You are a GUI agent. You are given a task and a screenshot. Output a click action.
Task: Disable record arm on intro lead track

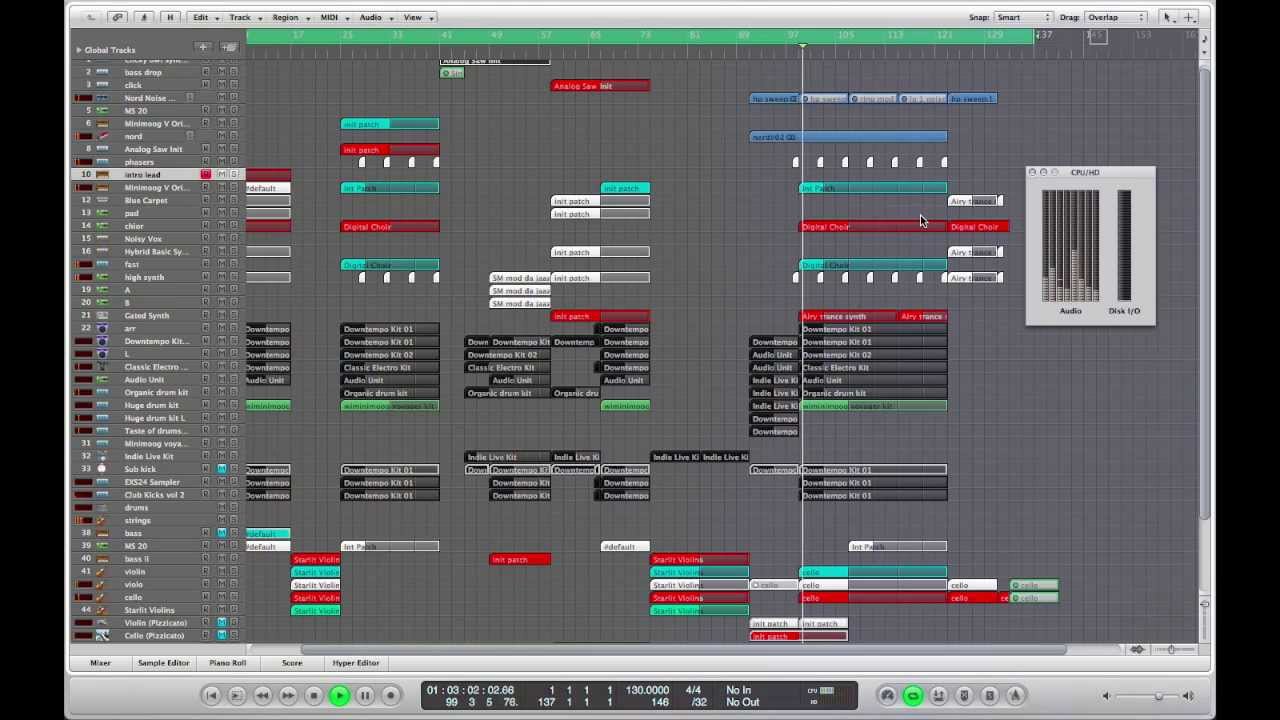pos(206,174)
